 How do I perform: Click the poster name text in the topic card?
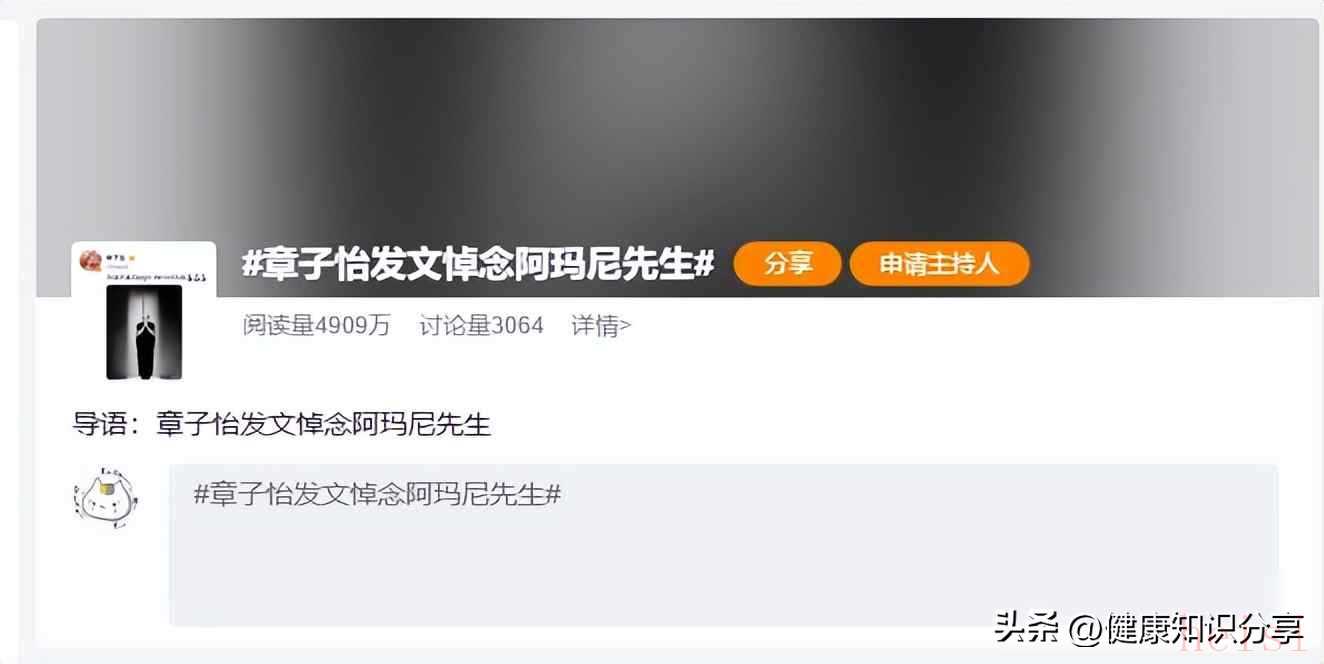coord(115,258)
